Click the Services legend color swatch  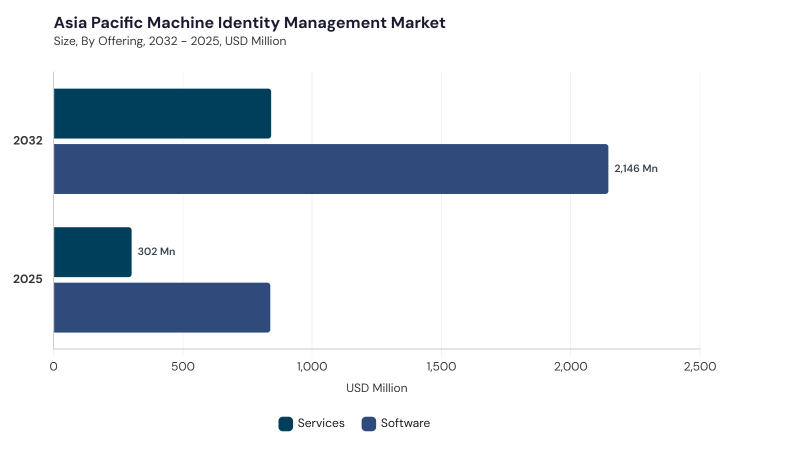(x=286, y=423)
